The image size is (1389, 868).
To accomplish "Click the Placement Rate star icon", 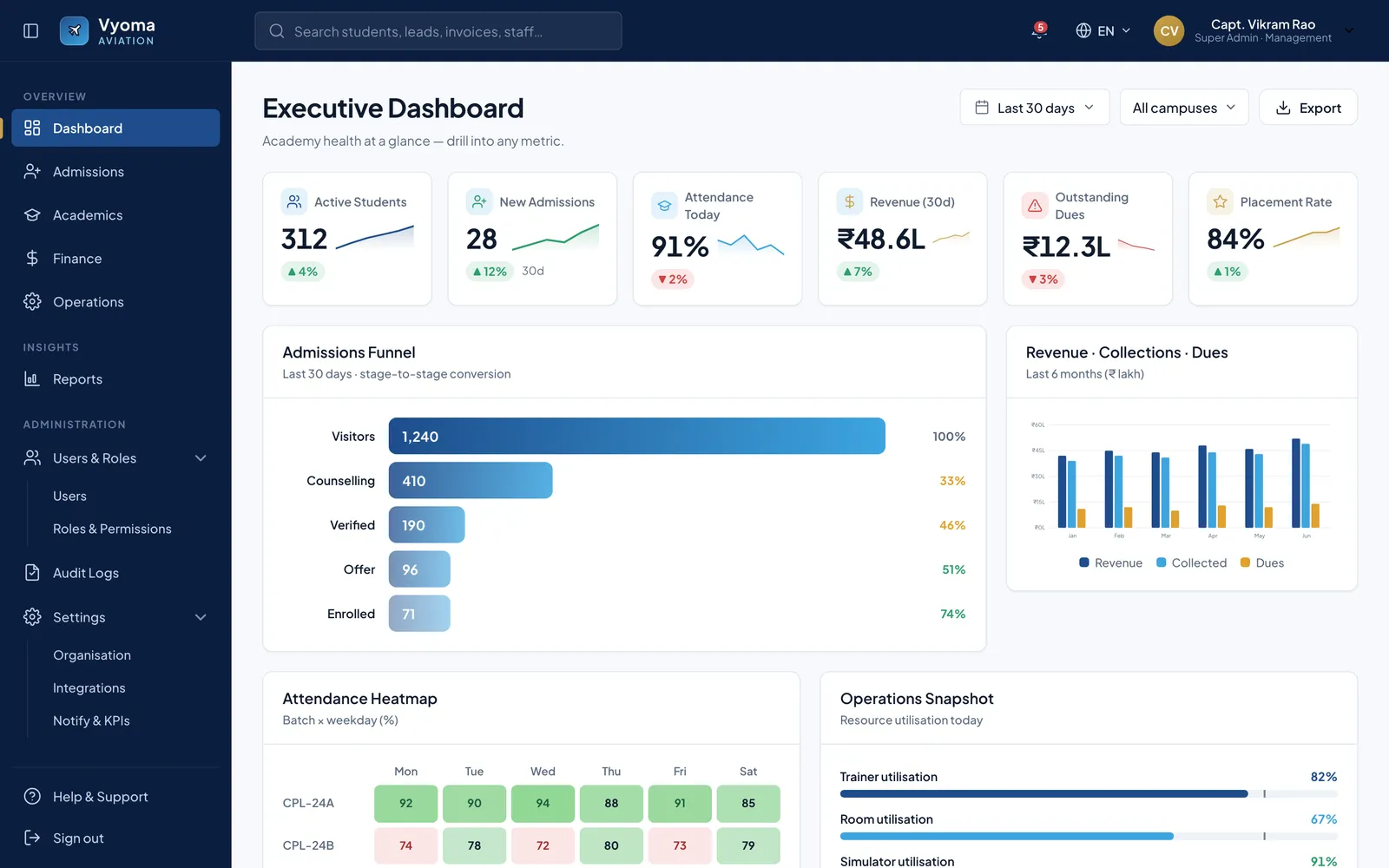I will pyautogui.click(x=1220, y=202).
